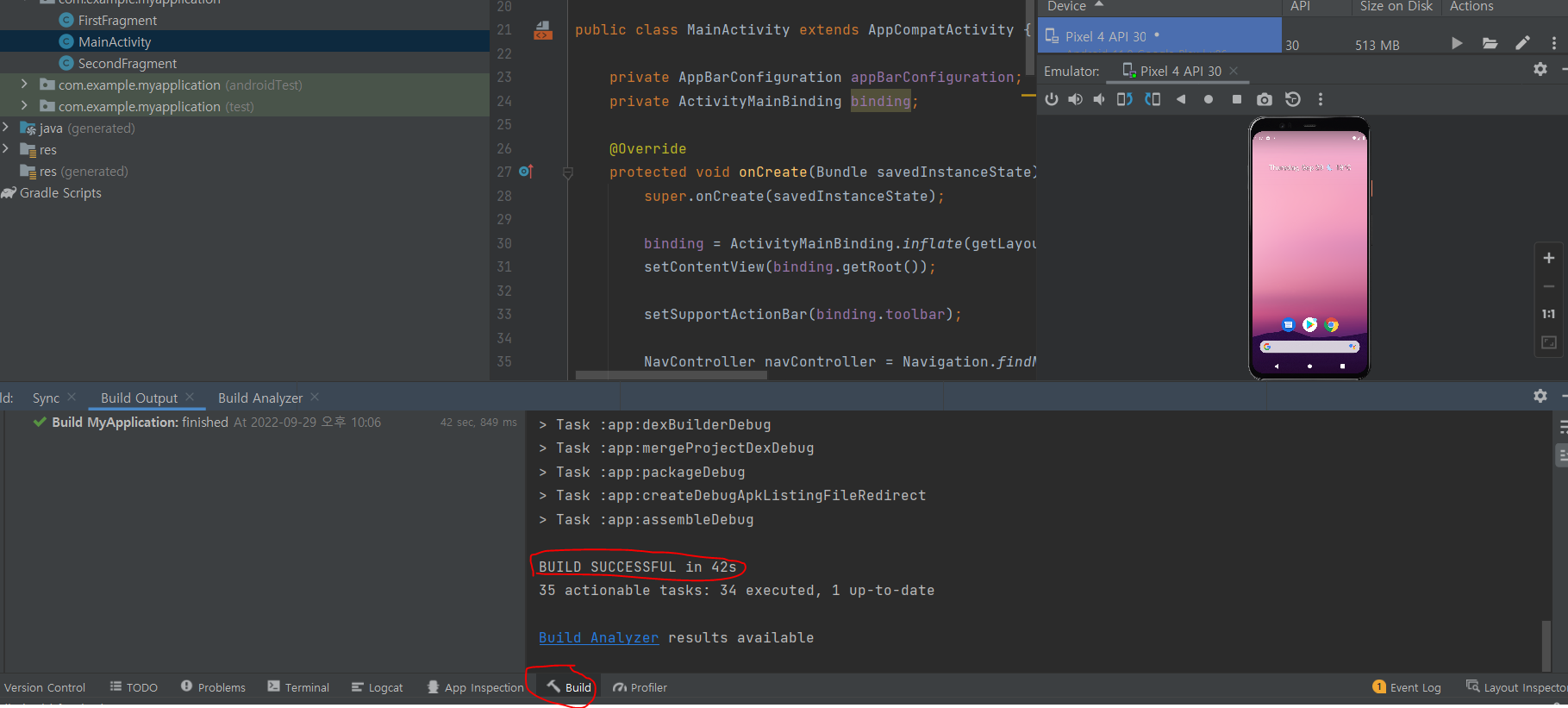Select SecondFragment in project tree

[x=127, y=63]
